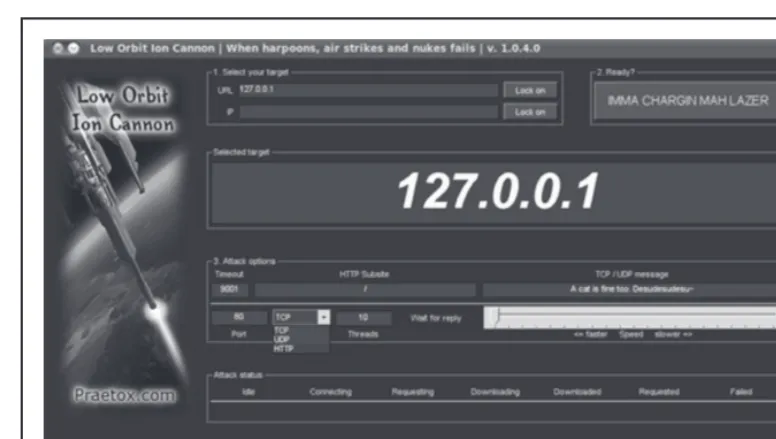
Task: Click the empty IP input field
Action: [x=368, y=112]
